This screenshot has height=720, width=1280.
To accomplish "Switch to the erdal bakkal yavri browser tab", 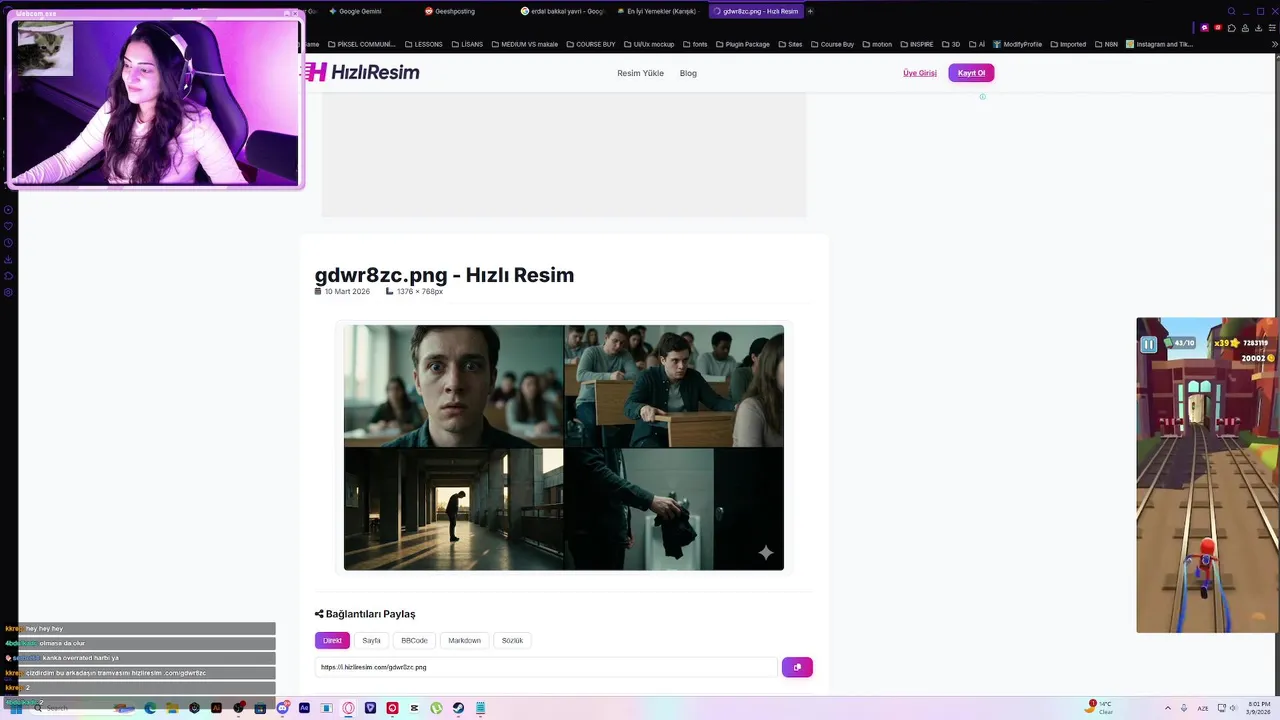I will click(562, 11).
